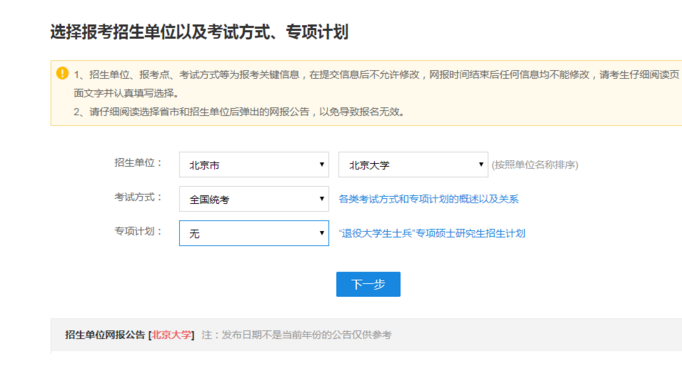Open the 退役大学生士兵 special plan link
This screenshot has width=682, height=365.
point(432,234)
